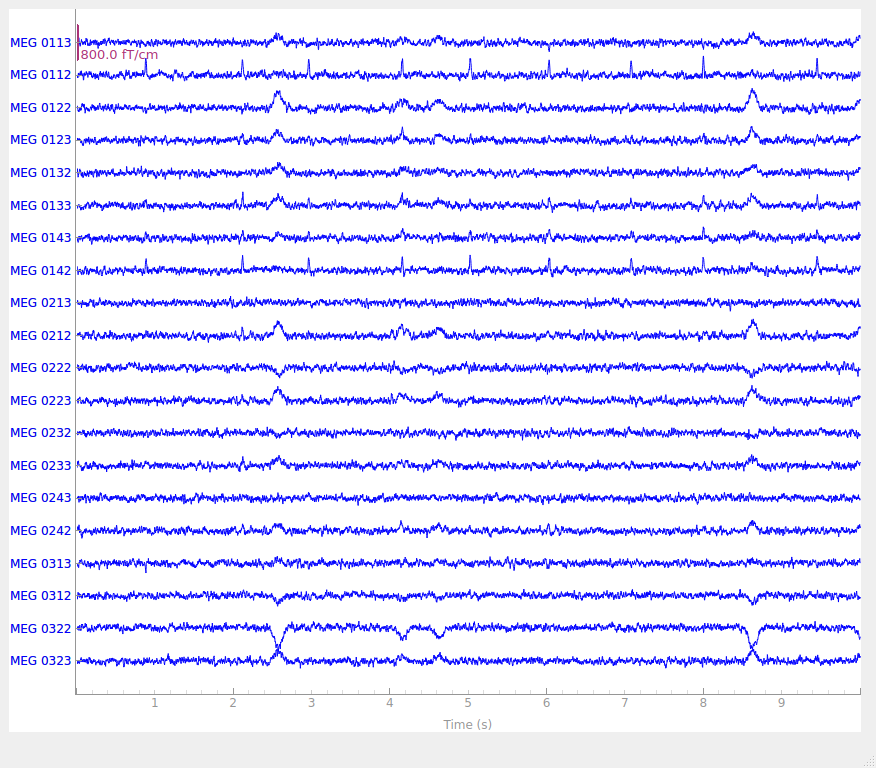Screen dimensions: 876x768
Task: Choose MEG 0132 channel label
Action: (41, 173)
